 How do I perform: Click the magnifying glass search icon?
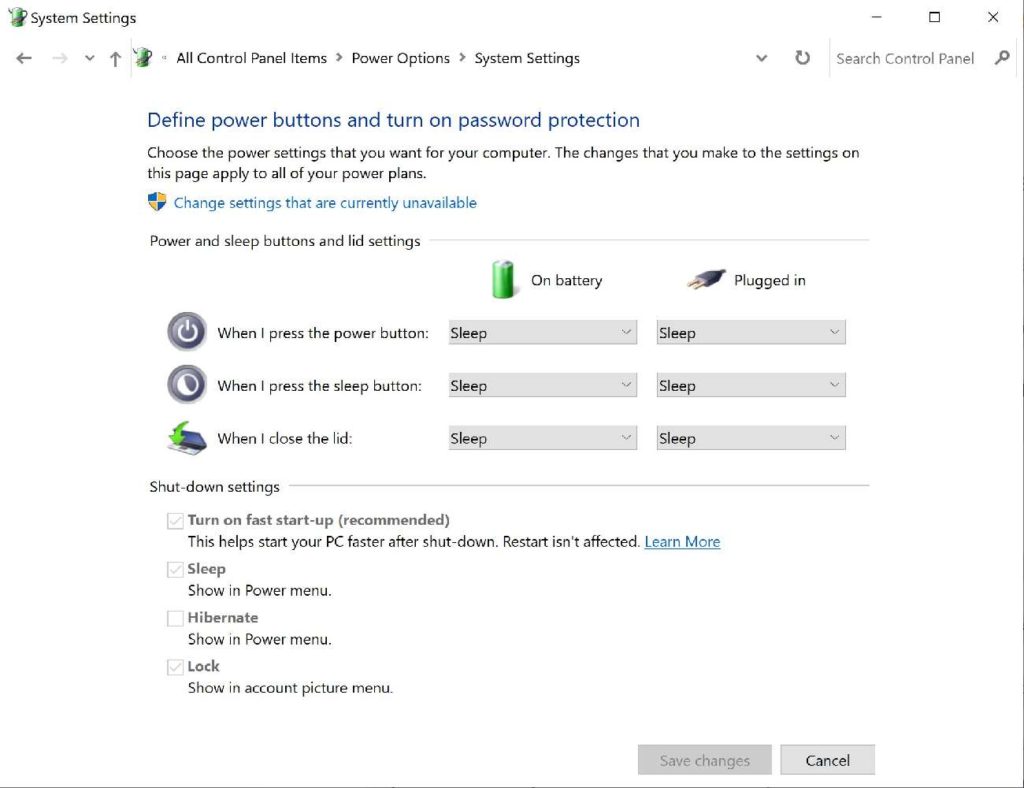pyautogui.click(x=1002, y=58)
